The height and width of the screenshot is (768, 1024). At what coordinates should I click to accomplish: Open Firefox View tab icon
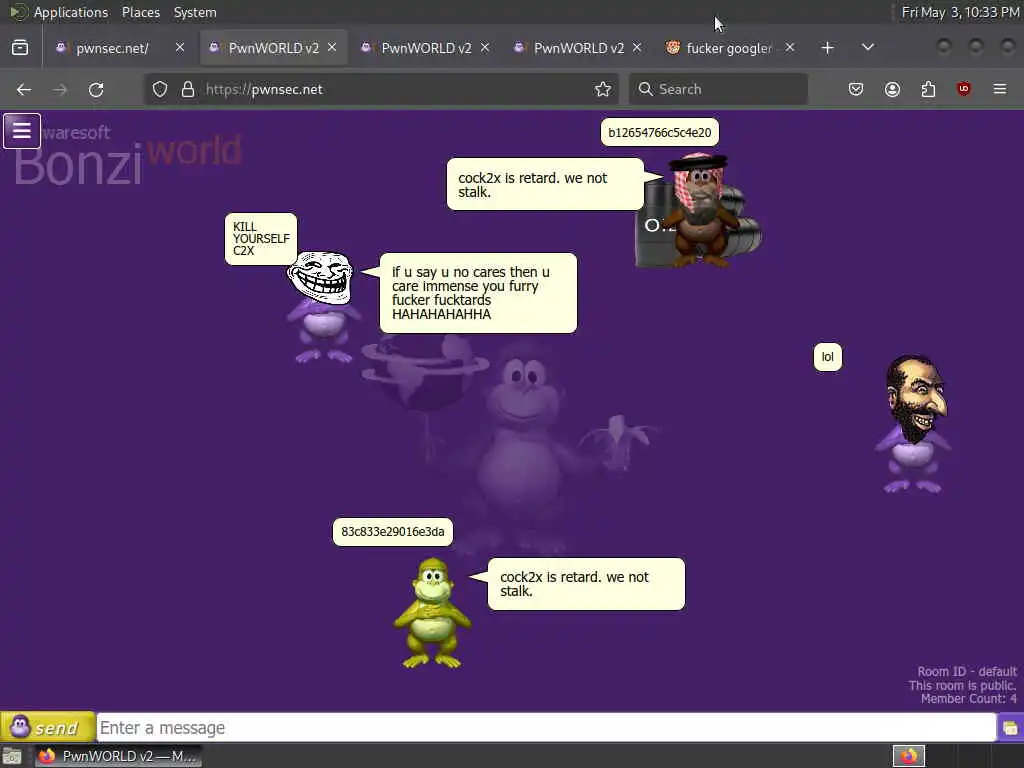[20, 48]
